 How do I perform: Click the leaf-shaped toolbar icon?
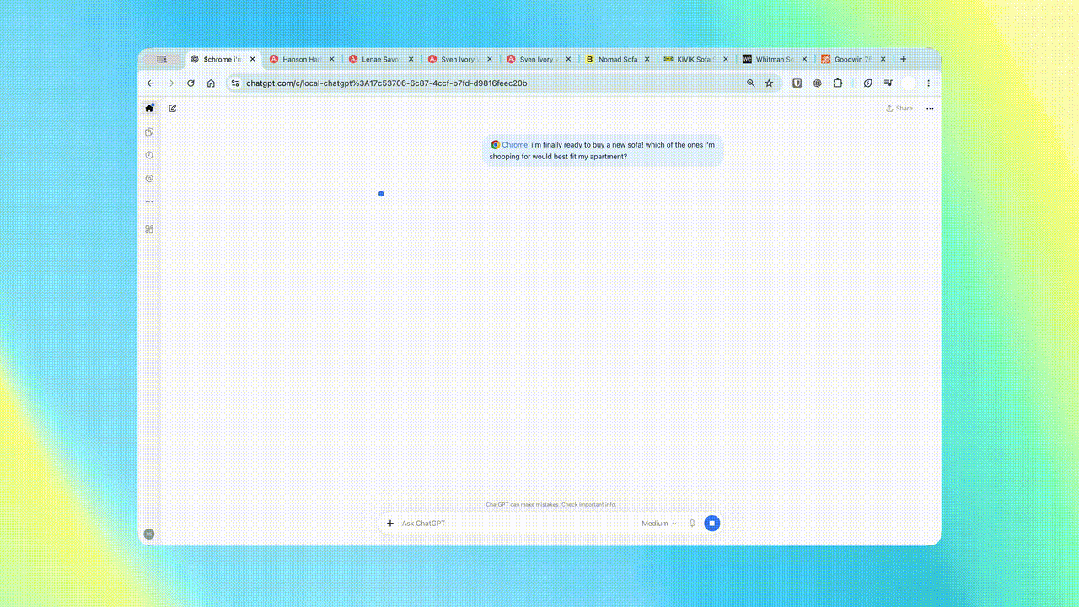click(x=868, y=83)
